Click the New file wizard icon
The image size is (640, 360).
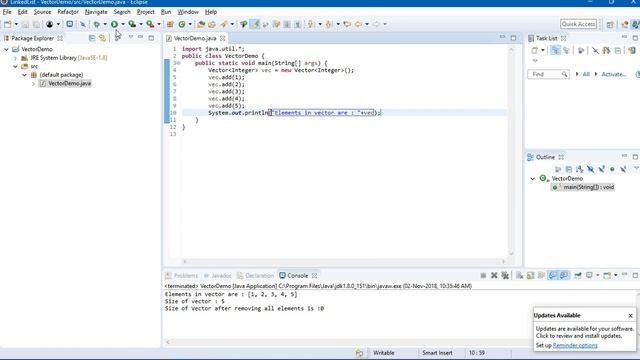click(7, 24)
